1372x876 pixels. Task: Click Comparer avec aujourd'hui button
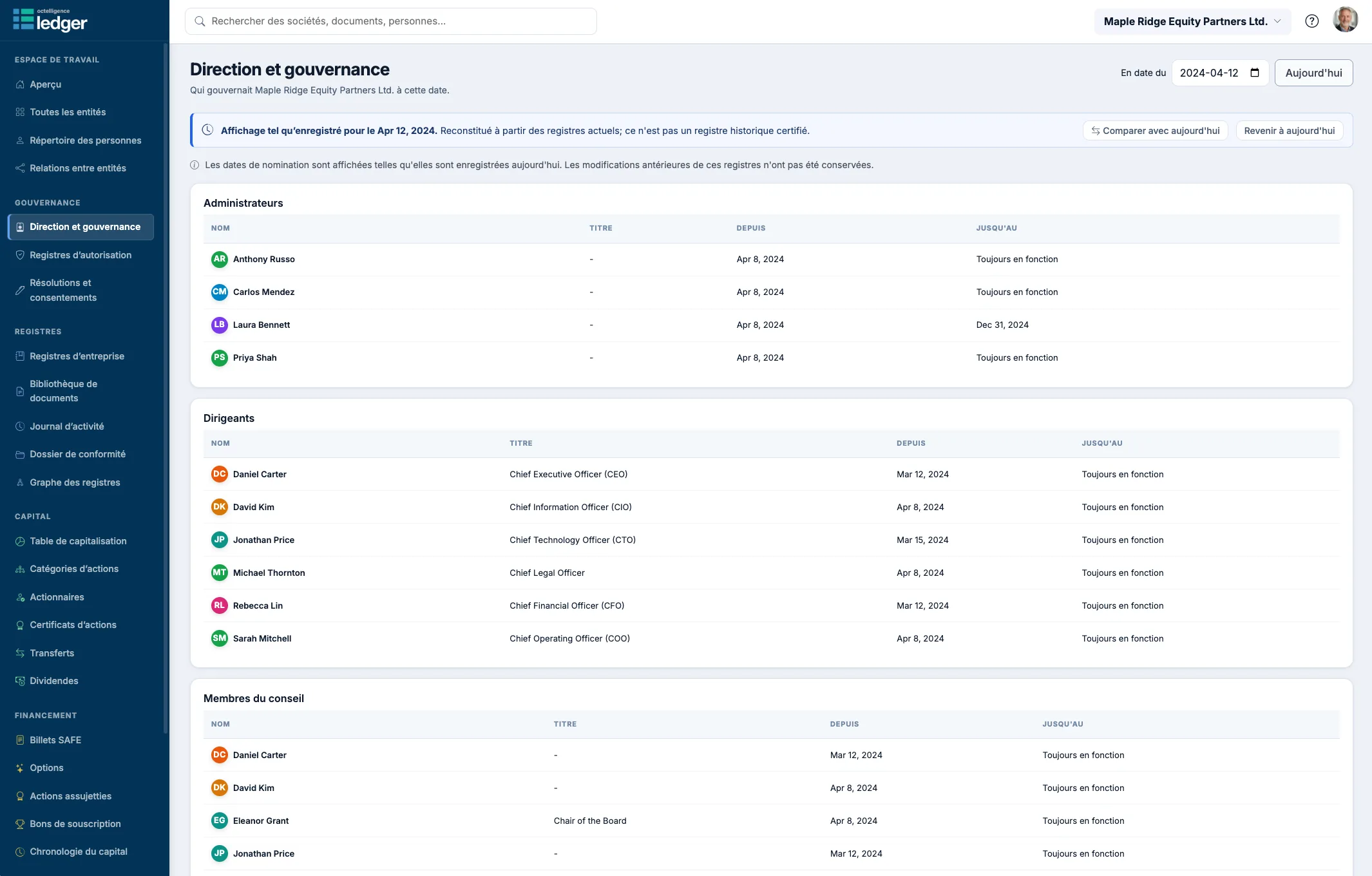point(1155,131)
